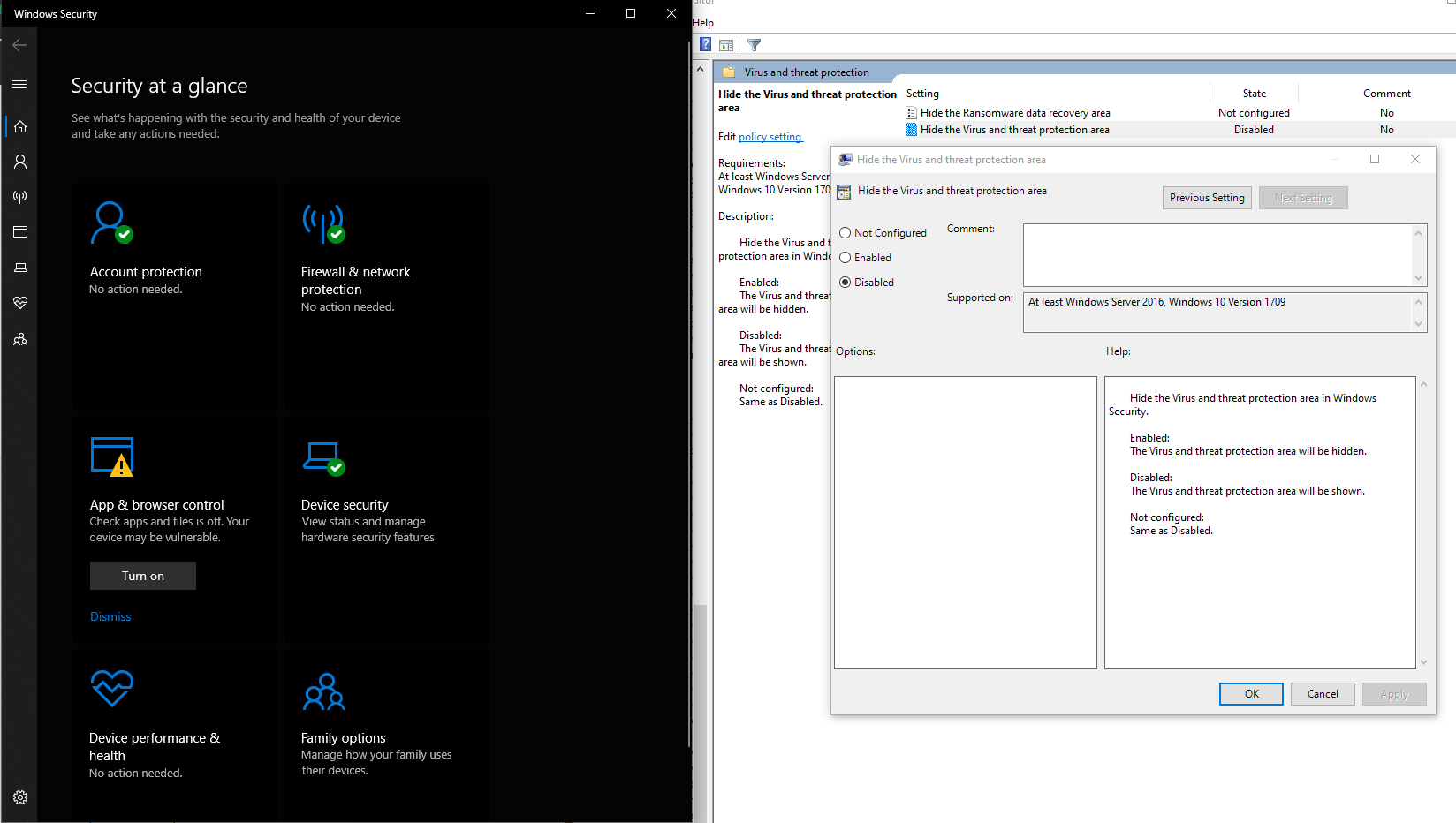
Task: Click the Comment column header
Action: pos(1386,94)
